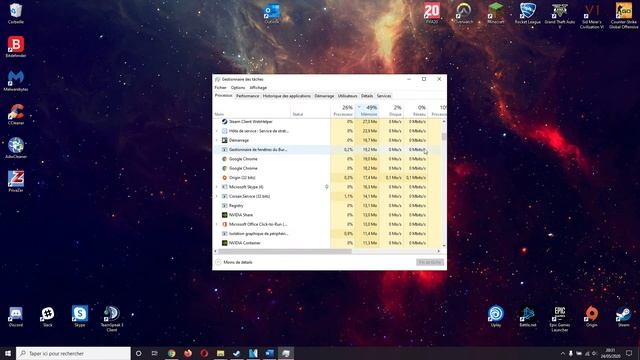
Task: Select the Steam Client WebHelper process
Action: pyautogui.click(x=327, y=122)
